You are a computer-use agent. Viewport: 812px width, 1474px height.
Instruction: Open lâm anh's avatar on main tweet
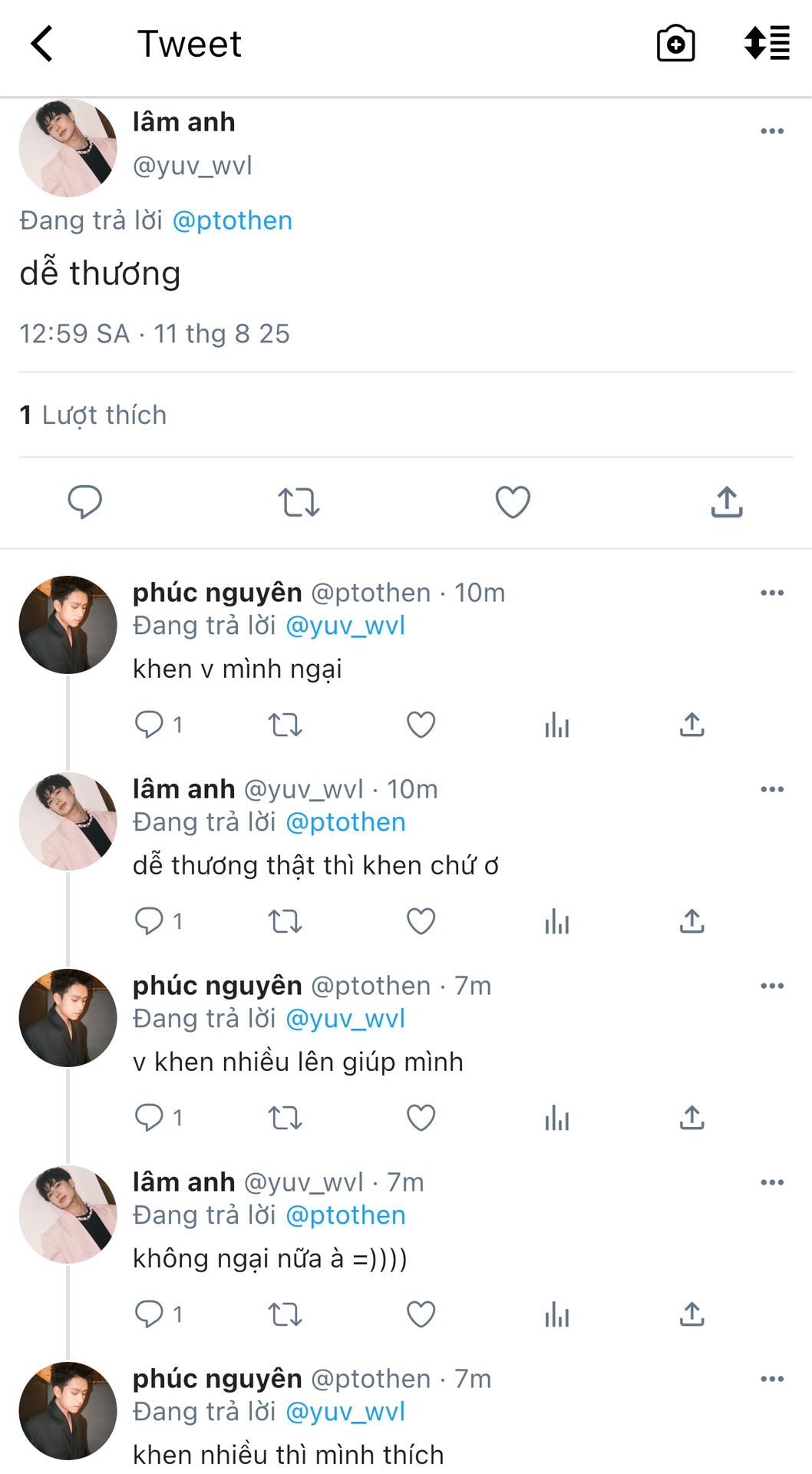point(68,147)
